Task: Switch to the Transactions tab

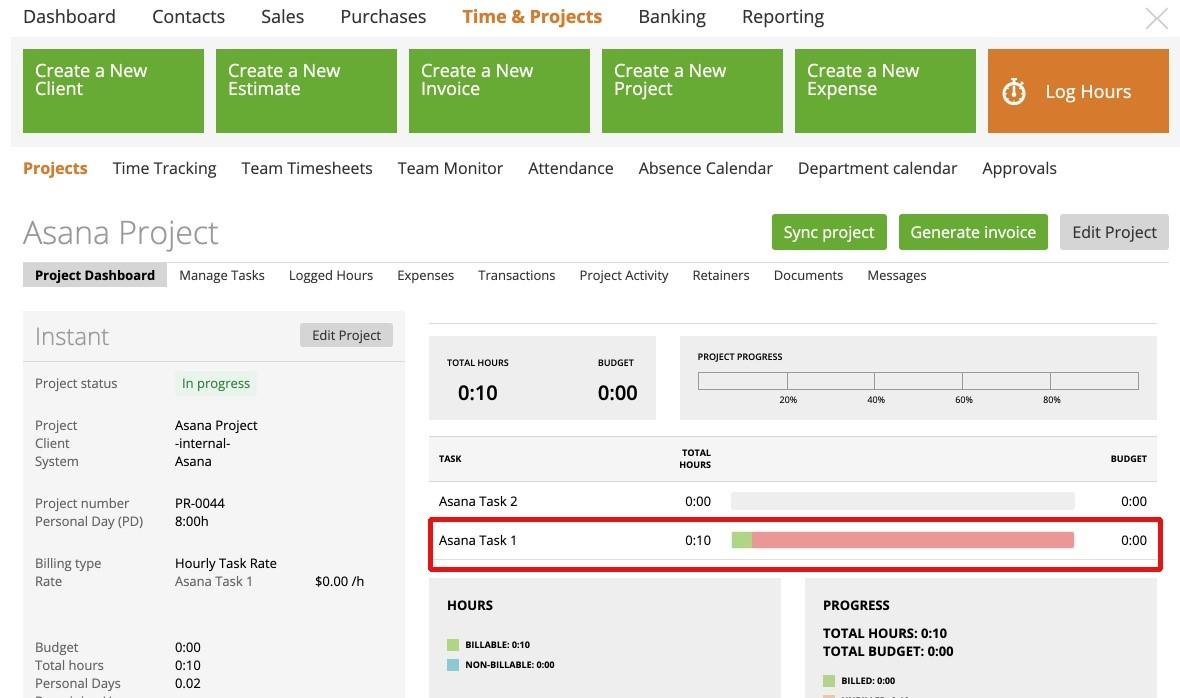Action: pos(516,275)
